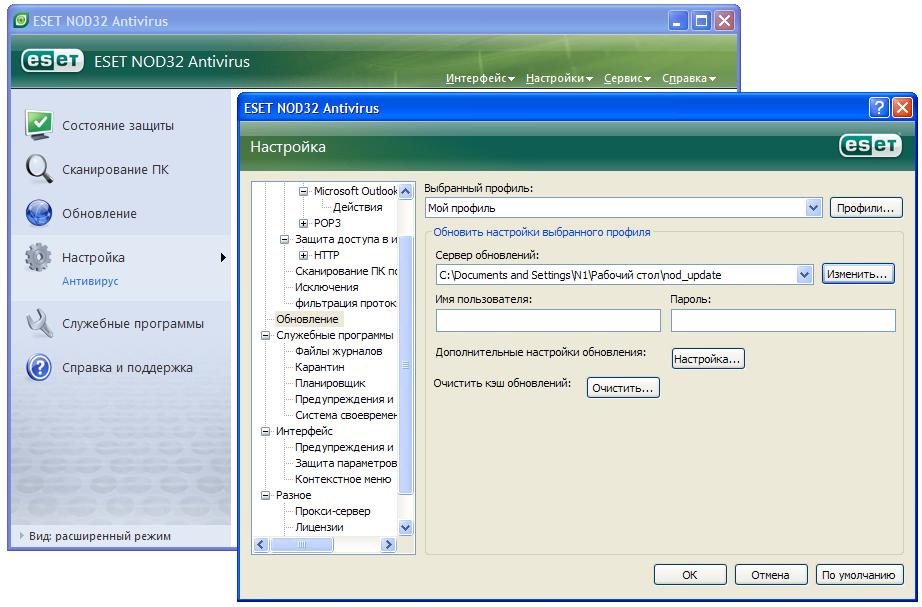
Task: Select Лицензии in the settings tree
Action: pyautogui.click(x=319, y=527)
